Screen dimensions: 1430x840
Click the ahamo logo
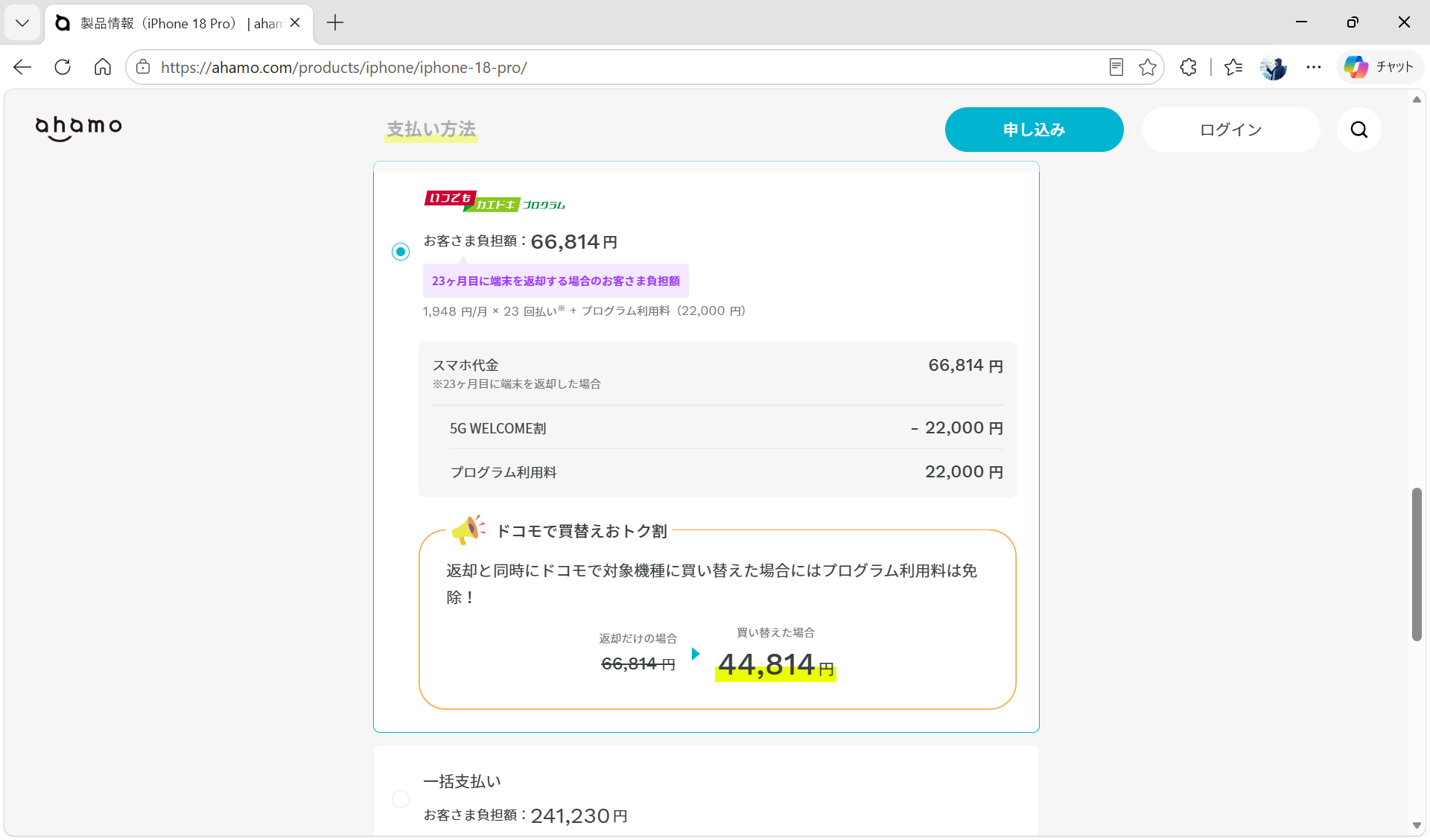[79, 127]
